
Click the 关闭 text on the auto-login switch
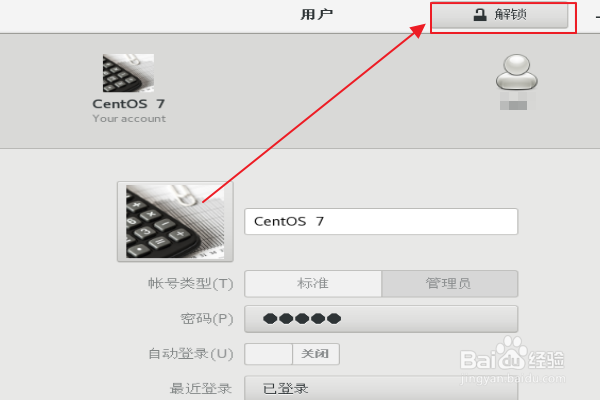point(315,354)
